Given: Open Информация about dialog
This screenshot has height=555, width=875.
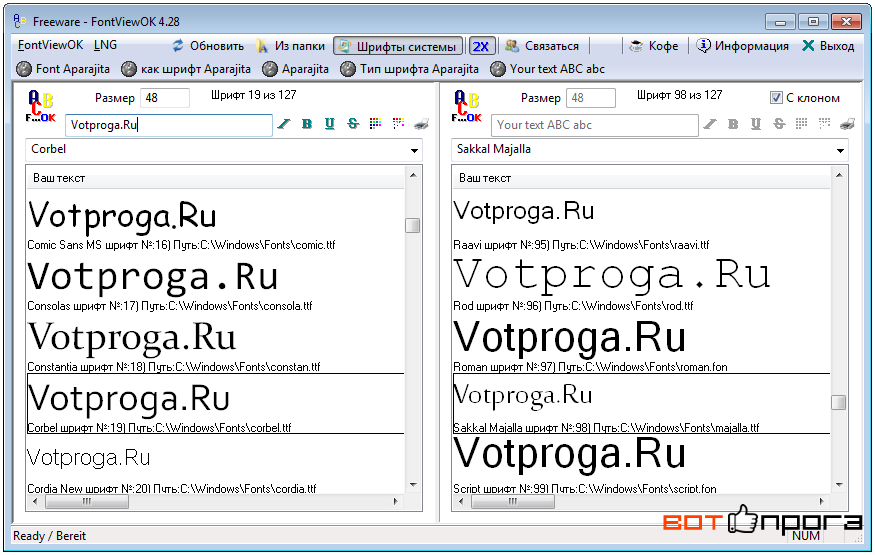Looking at the screenshot, I should (742, 46).
